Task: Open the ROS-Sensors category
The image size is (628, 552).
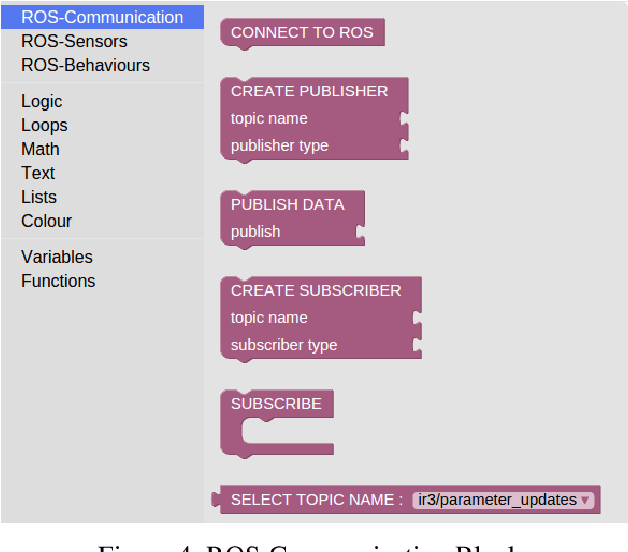Action: pyautogui.click(x=74, y=41)
